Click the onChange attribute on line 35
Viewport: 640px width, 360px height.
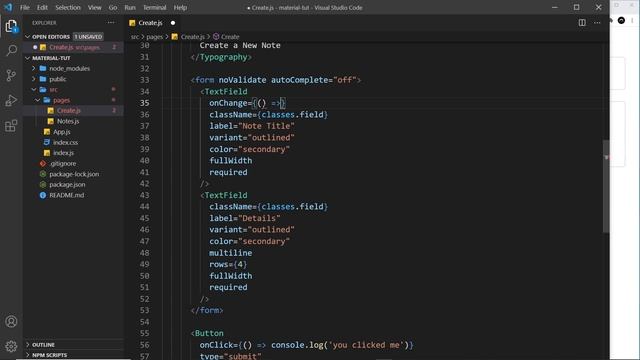[x=229, y=103]
